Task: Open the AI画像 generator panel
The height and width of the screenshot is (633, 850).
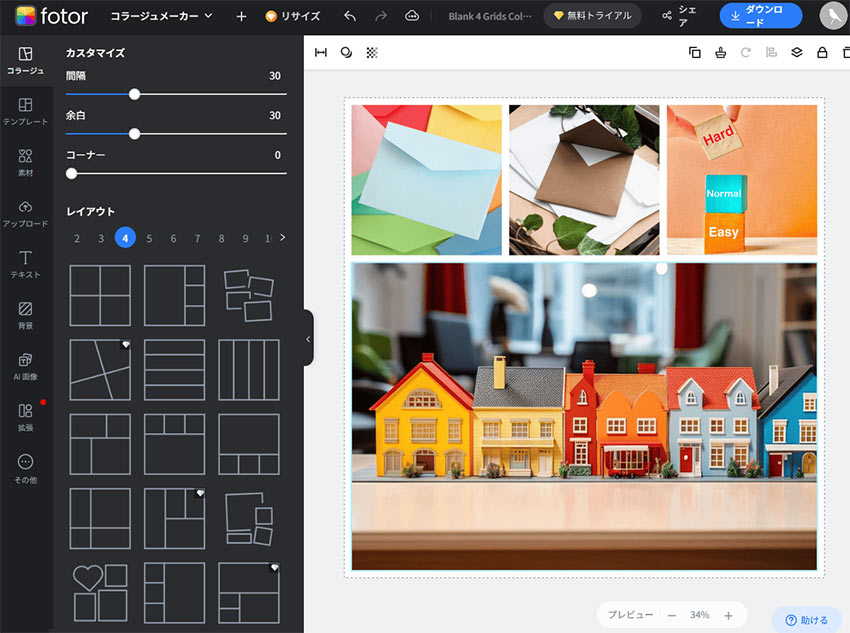Action: (25, 365)
